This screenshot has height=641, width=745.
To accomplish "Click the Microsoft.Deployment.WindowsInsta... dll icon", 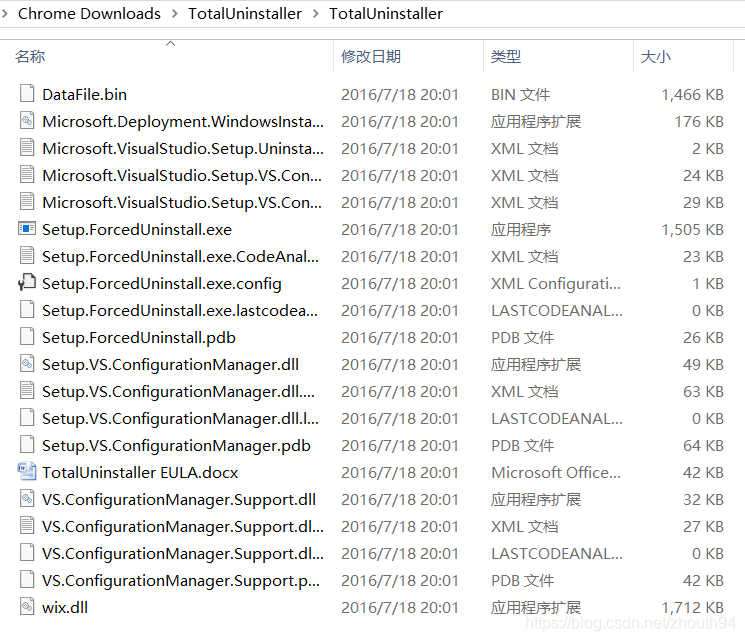I will 27,120.
